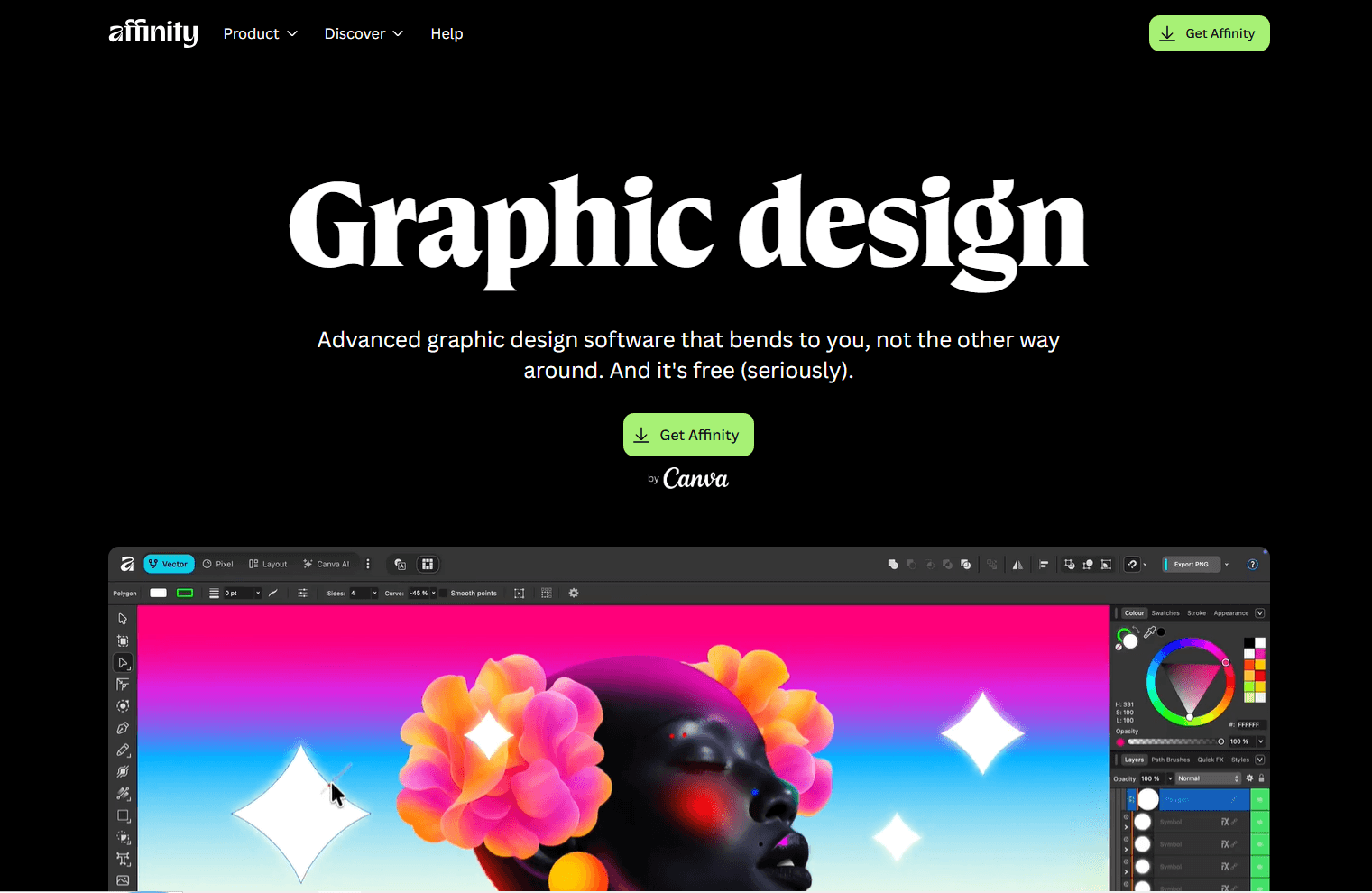
Task: Click the Affinity 'a' logo in app toolbar
Action: [127, 564]
